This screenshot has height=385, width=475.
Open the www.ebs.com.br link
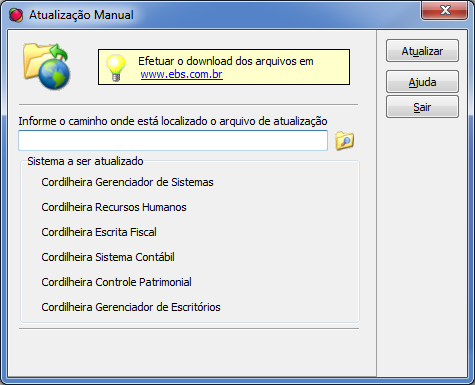181,74
